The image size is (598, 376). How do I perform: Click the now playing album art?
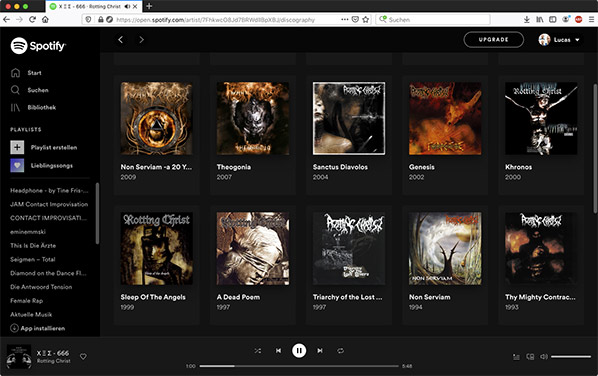(19, 357)
